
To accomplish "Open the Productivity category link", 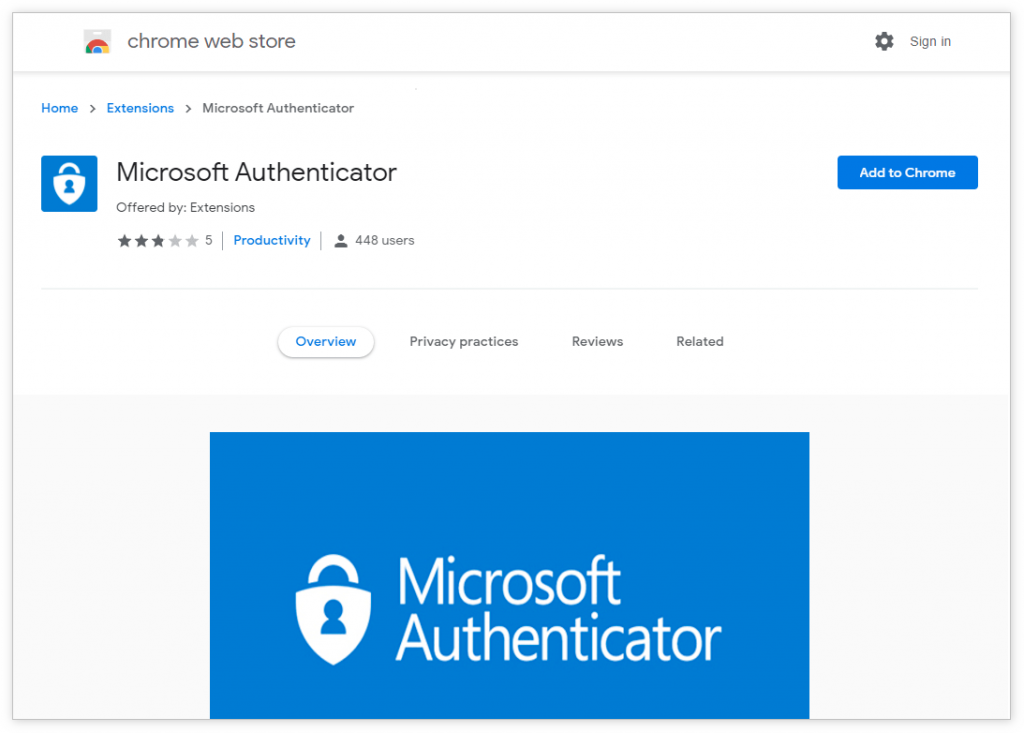I will point(272,240).
